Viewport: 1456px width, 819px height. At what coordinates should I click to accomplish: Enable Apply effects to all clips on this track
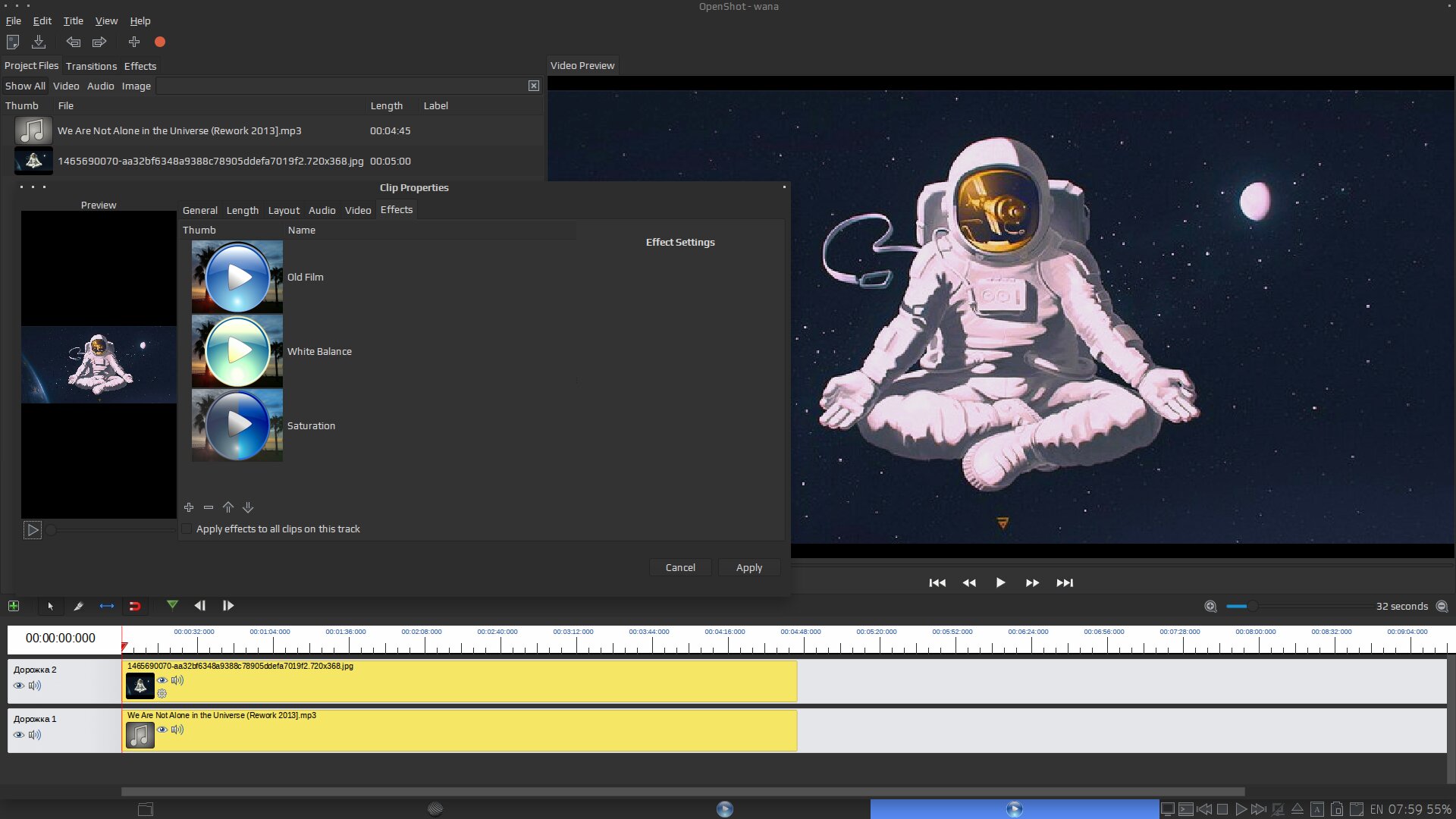point(187,529)
